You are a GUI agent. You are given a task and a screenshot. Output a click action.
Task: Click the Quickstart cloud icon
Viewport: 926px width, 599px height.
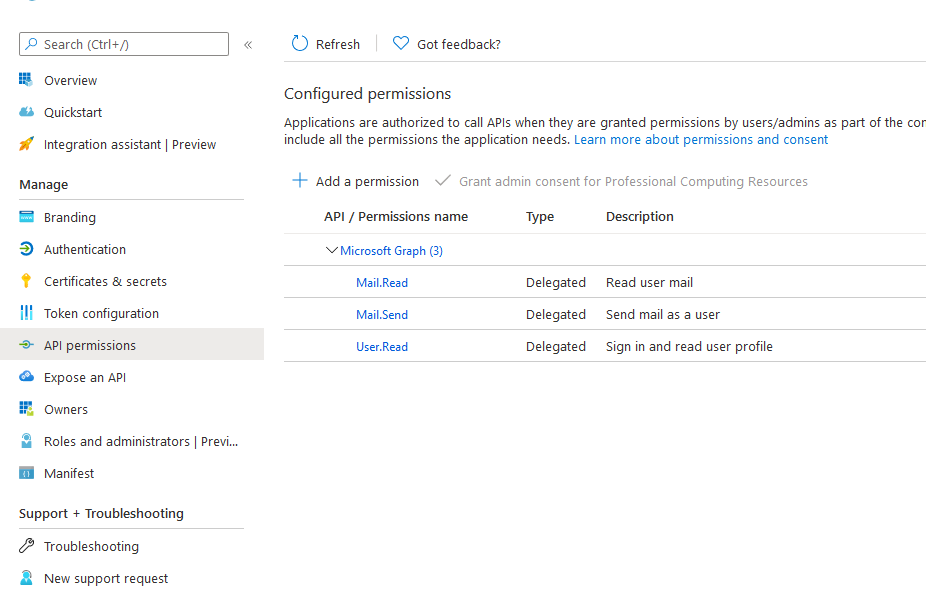tap(26, 112)
